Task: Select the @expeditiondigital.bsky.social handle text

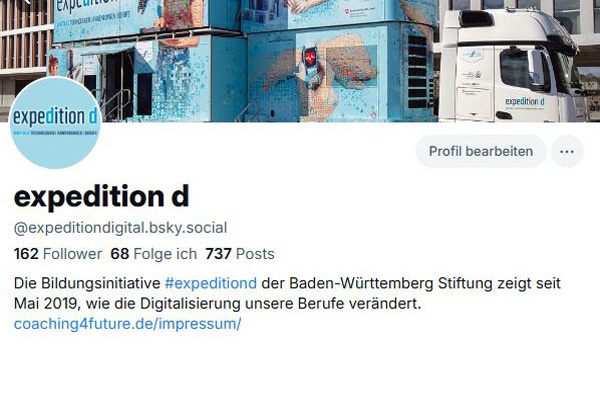Action: (x=121, y=228)
